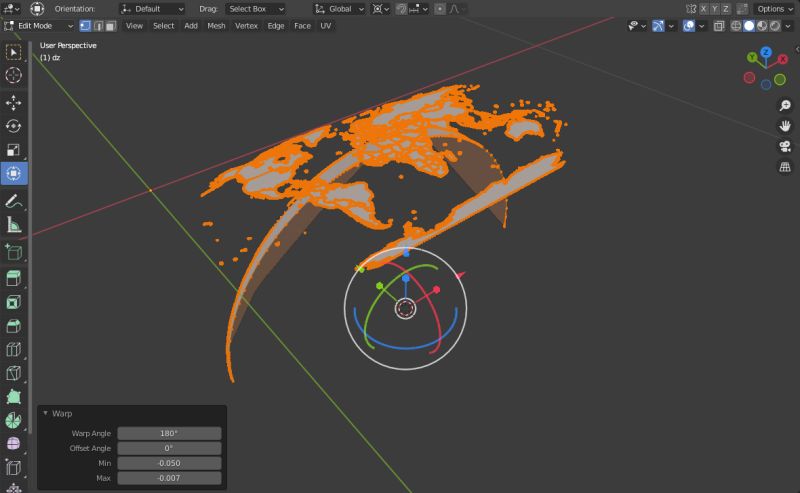Open the Edit Mode dropdown
This screenshot has width=800, height=493.
coord(39,26)
